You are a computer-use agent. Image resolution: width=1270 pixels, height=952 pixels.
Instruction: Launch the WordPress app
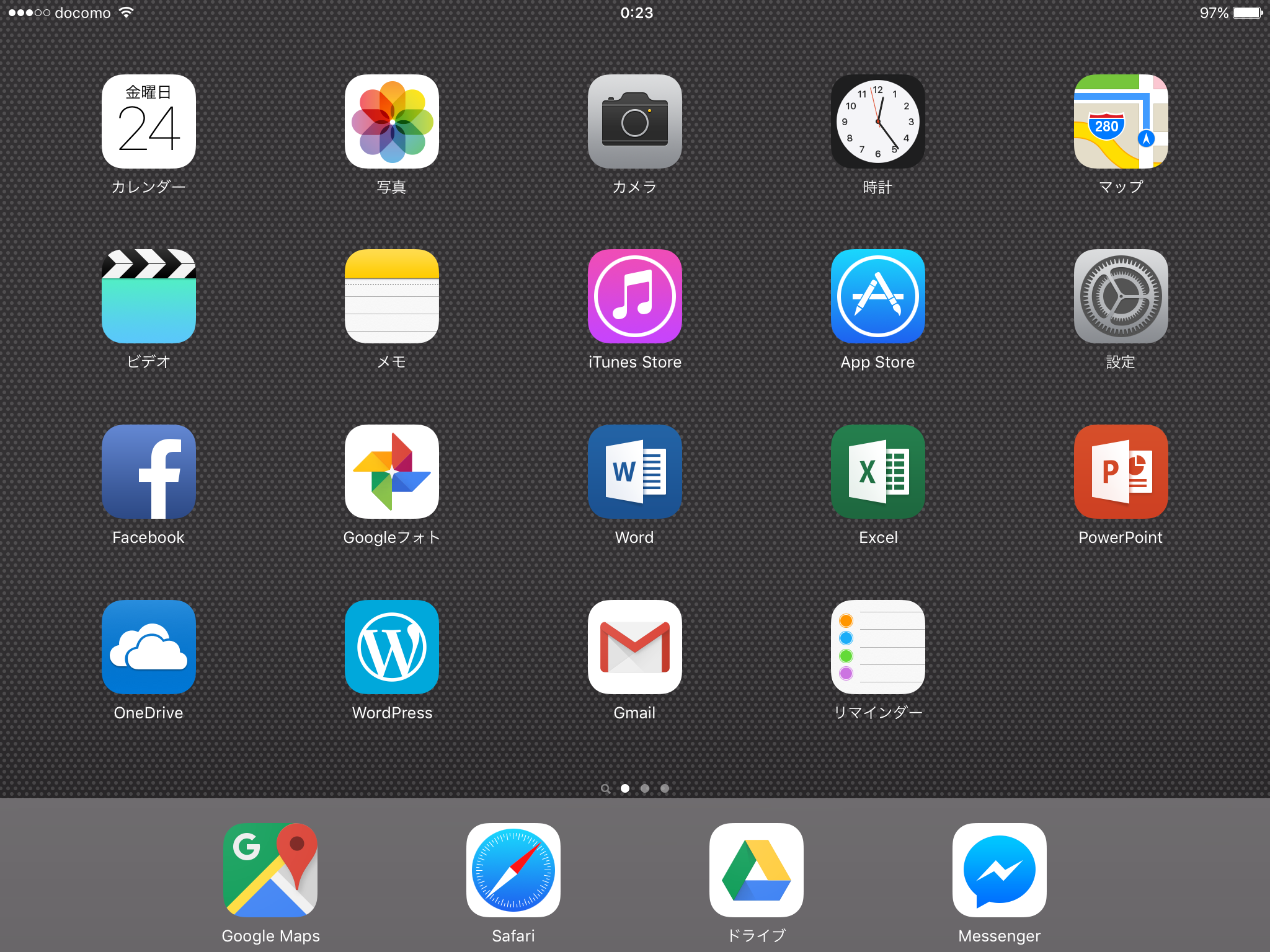[x=392, y=647]
